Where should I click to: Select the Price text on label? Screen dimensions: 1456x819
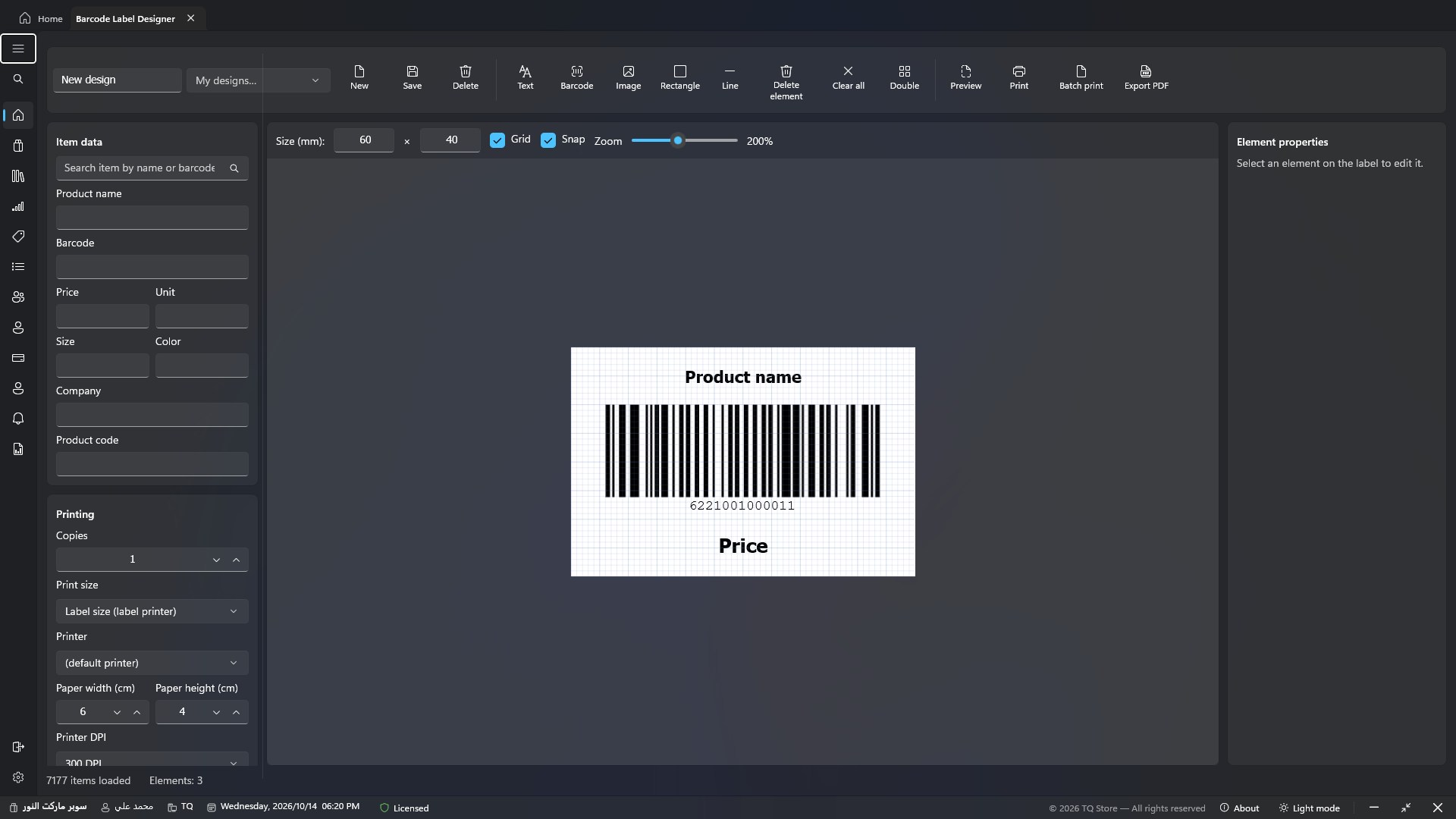point(742,546)
